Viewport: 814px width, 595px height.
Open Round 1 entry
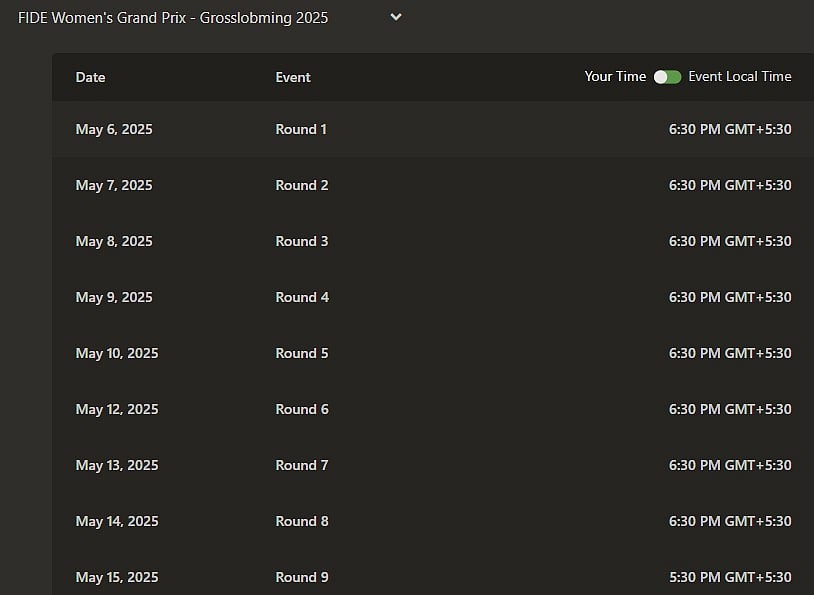pos(301,129)
